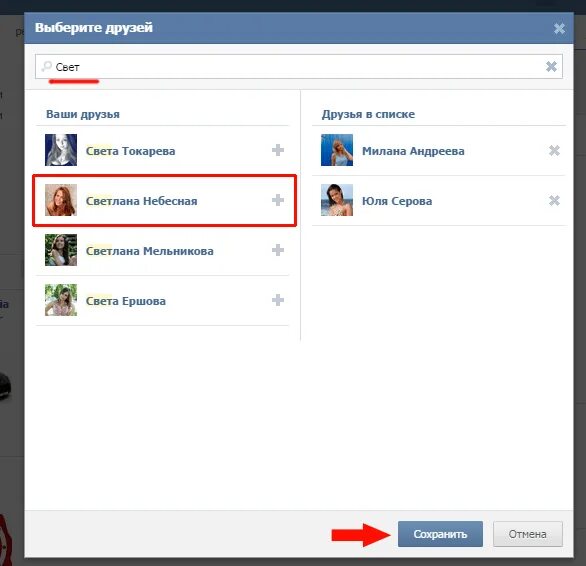Image resolution: width=586 pixels, height=566 pixels.
Task: Open Света Токарева avatar thumbnail
Action: point(61,150)
